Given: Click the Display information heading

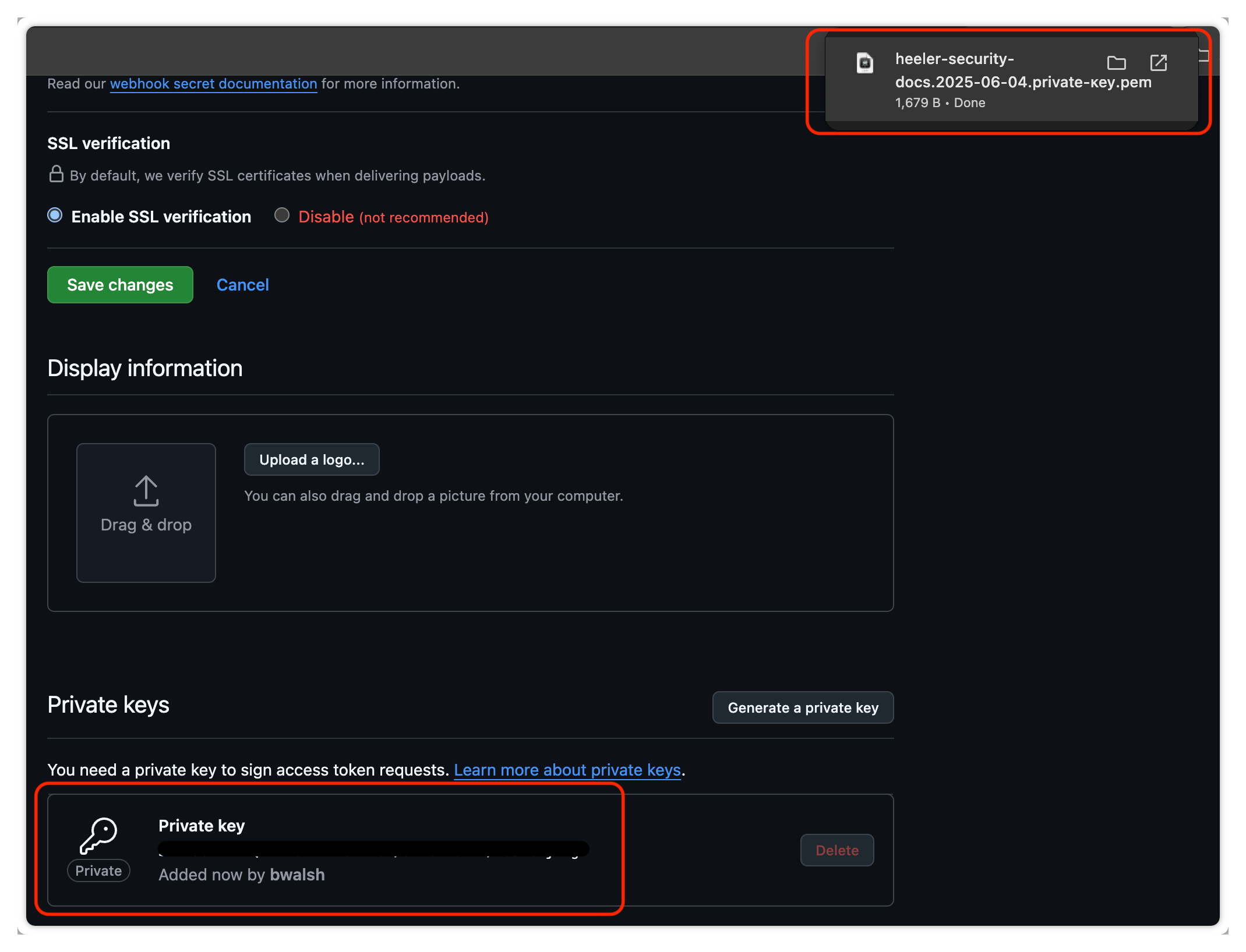Looking at the screenshot, I should pos(145,368).
